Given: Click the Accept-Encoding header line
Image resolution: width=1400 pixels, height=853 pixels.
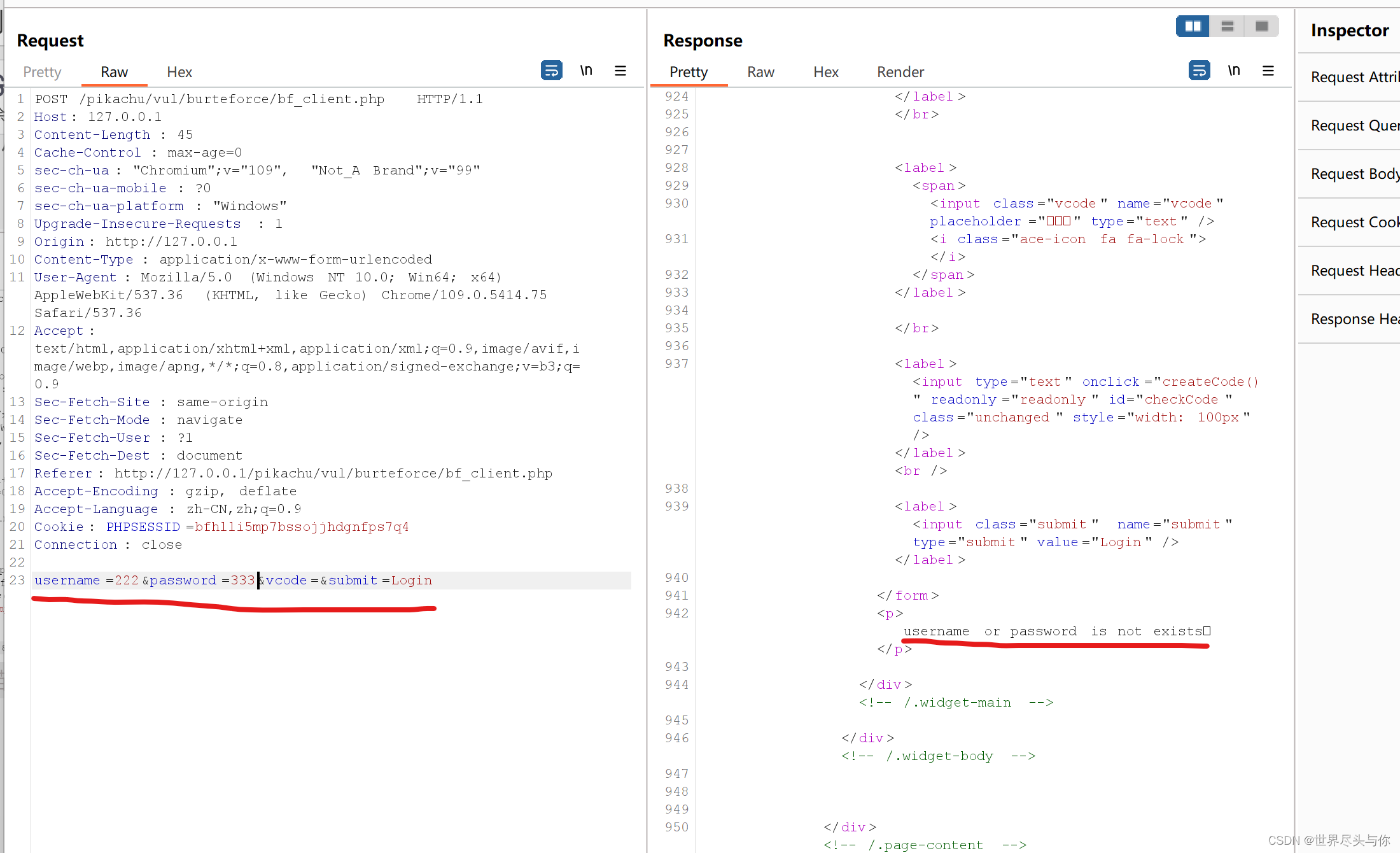Looking at the screenshot, I should click(x=165, y=491).
